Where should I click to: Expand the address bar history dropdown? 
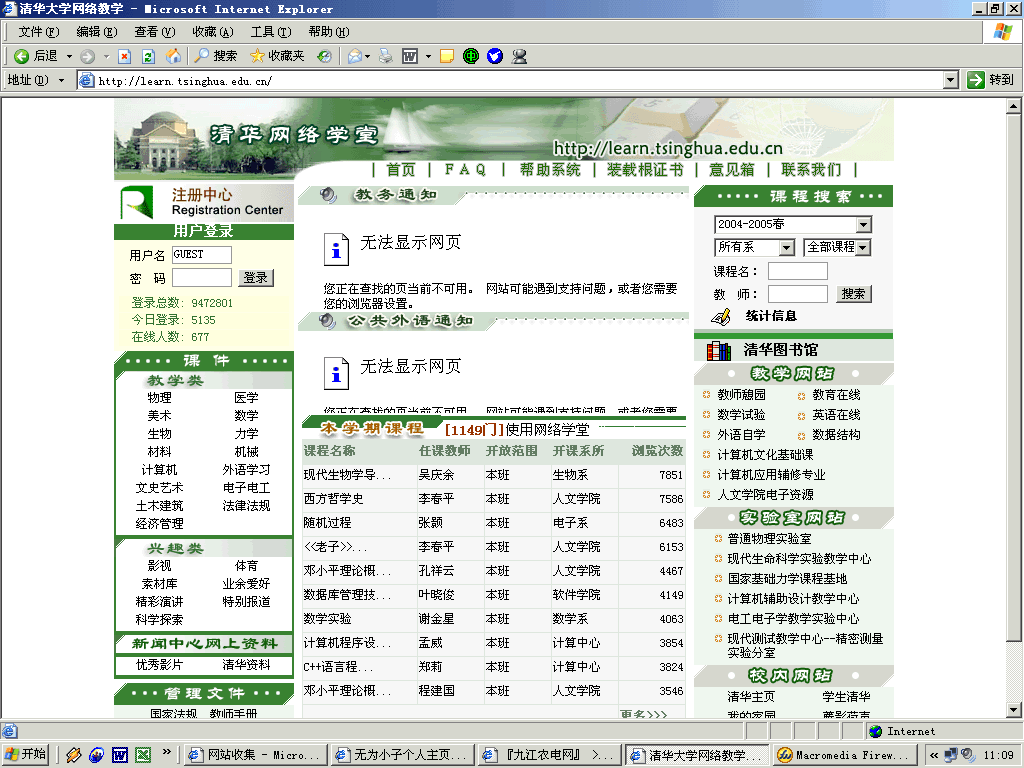(x=951, y=80)
